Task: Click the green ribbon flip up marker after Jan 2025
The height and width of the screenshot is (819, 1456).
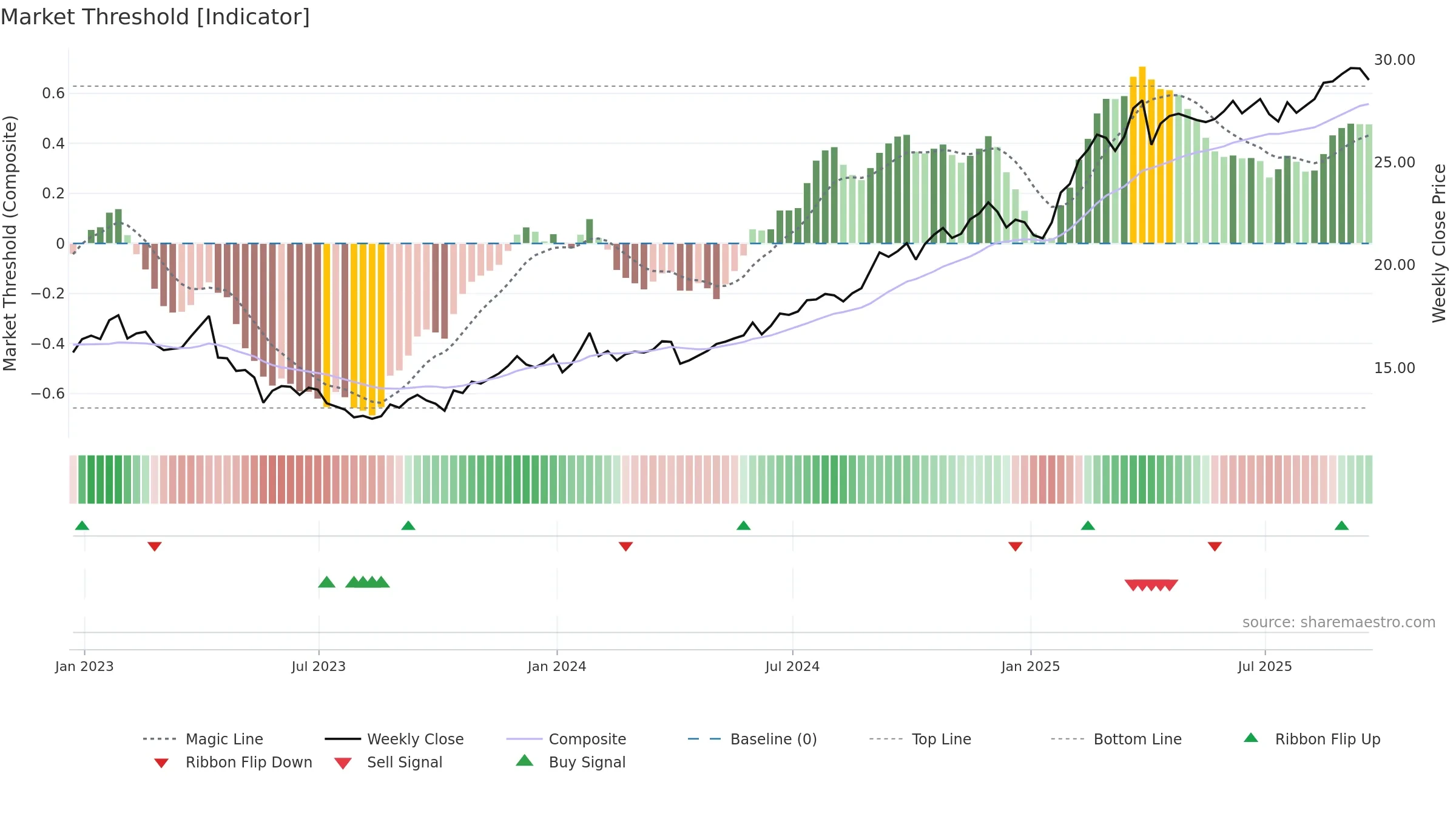Action: 1088,525
